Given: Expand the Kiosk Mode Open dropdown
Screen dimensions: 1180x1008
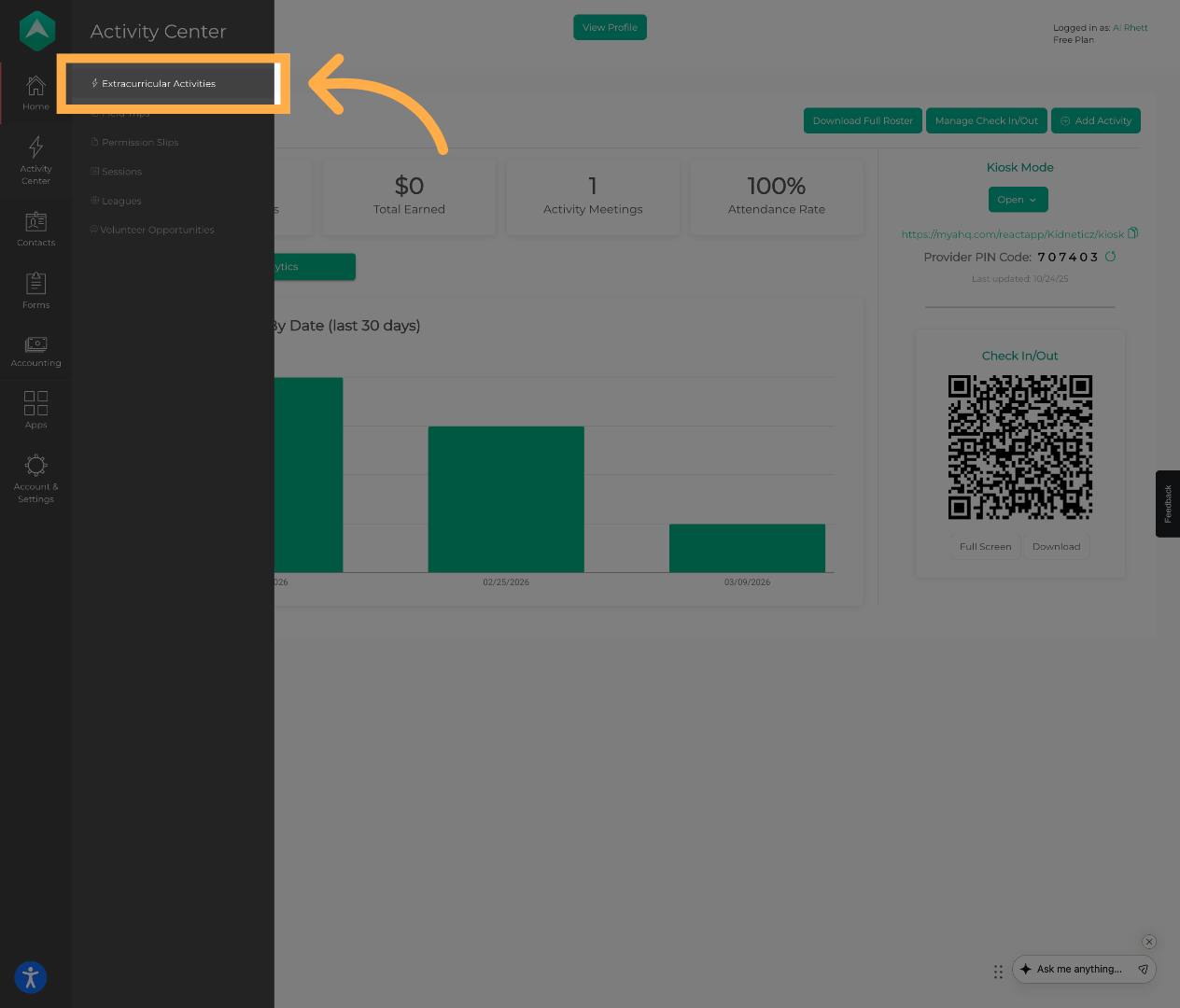Looking at the screenshot, I should 1018,200.
